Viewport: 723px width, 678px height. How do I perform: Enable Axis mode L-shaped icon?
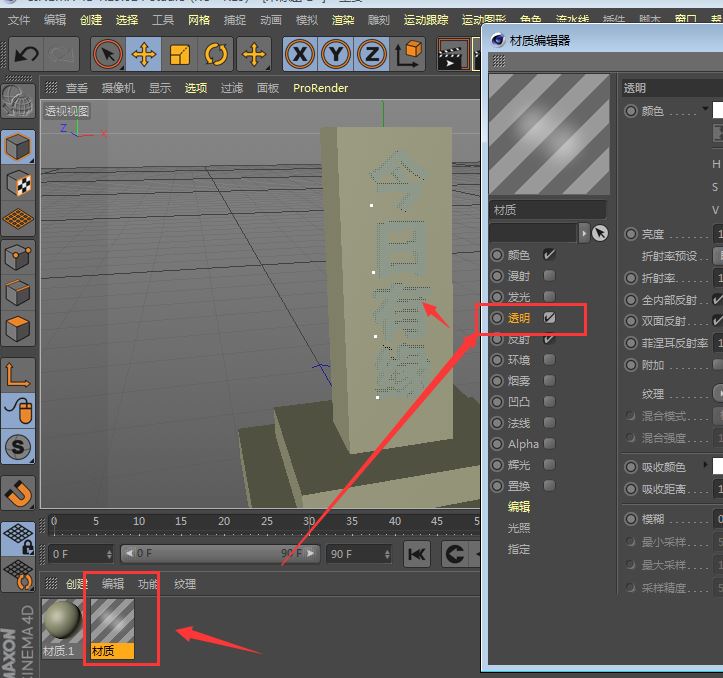point(18,375)
